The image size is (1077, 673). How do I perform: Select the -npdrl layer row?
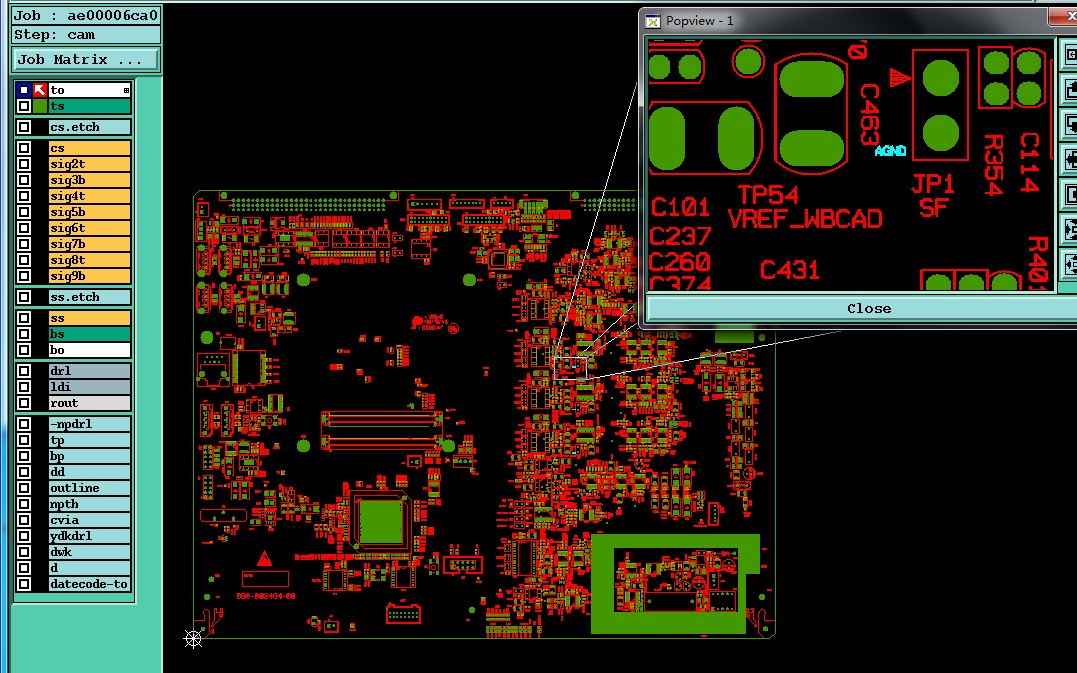[x=89, y=424]
